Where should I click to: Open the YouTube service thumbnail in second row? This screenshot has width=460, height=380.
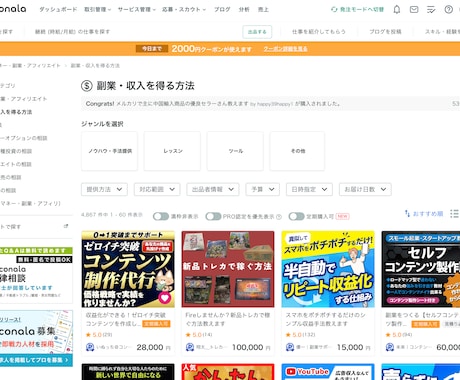(328, 372)
